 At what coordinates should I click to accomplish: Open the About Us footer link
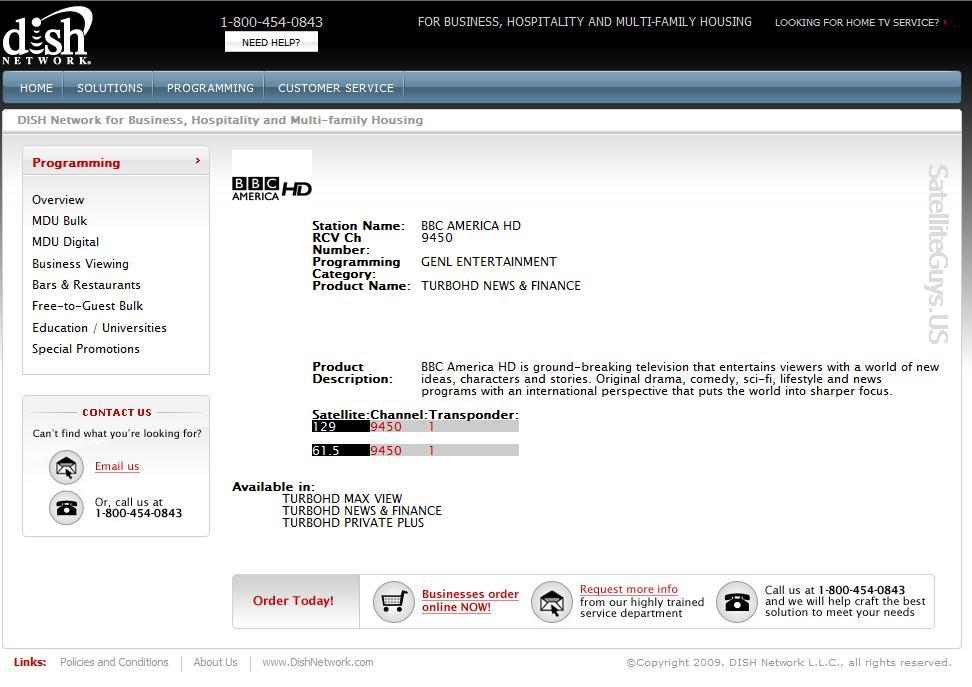[215, 662]
